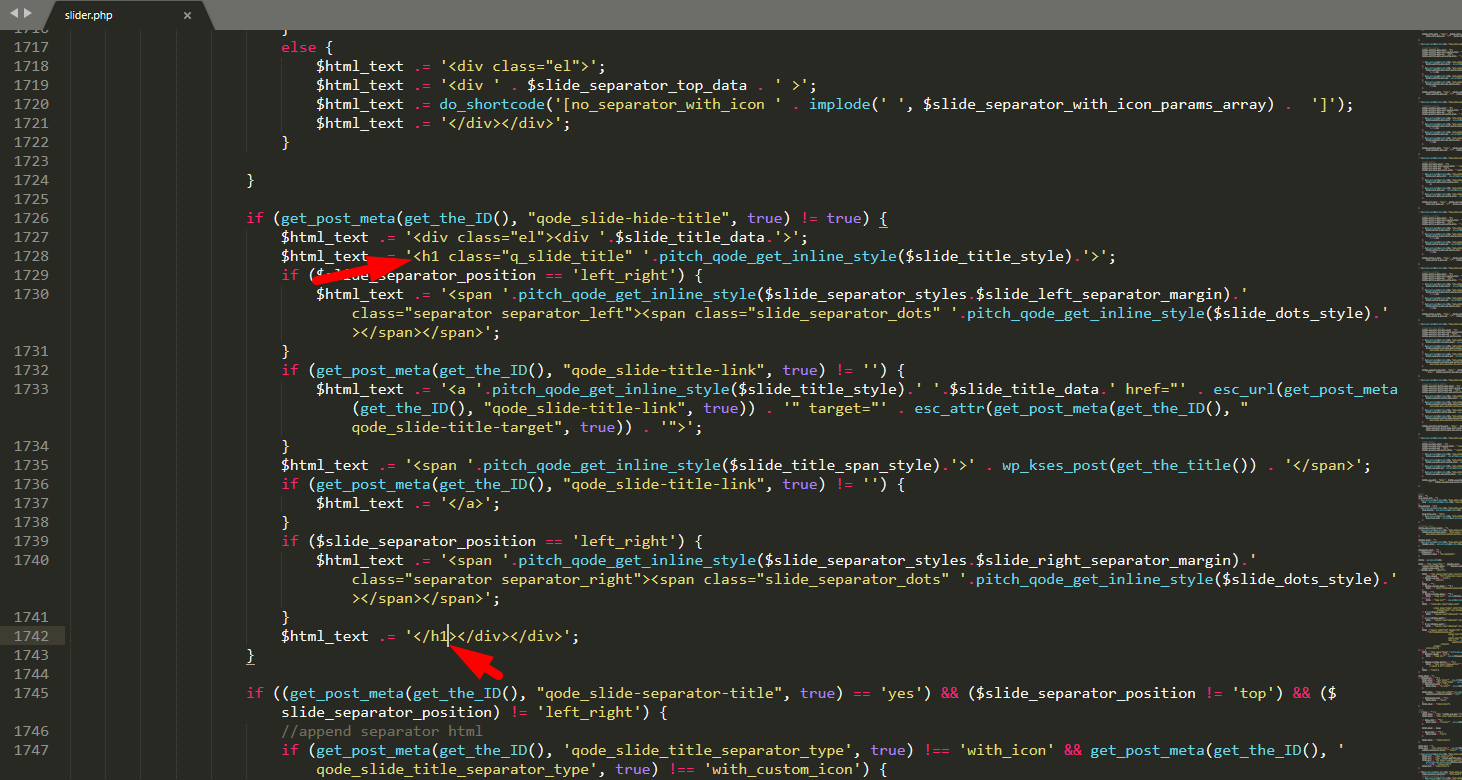
Task: Close the slider.php tab
Action: (187, 15)
